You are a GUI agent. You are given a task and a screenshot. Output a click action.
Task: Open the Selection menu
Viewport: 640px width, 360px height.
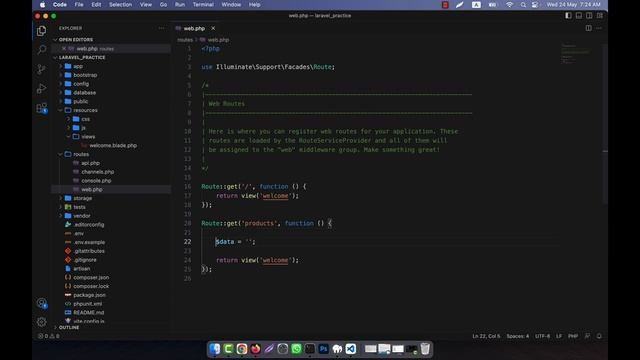(x=120, y=5)
